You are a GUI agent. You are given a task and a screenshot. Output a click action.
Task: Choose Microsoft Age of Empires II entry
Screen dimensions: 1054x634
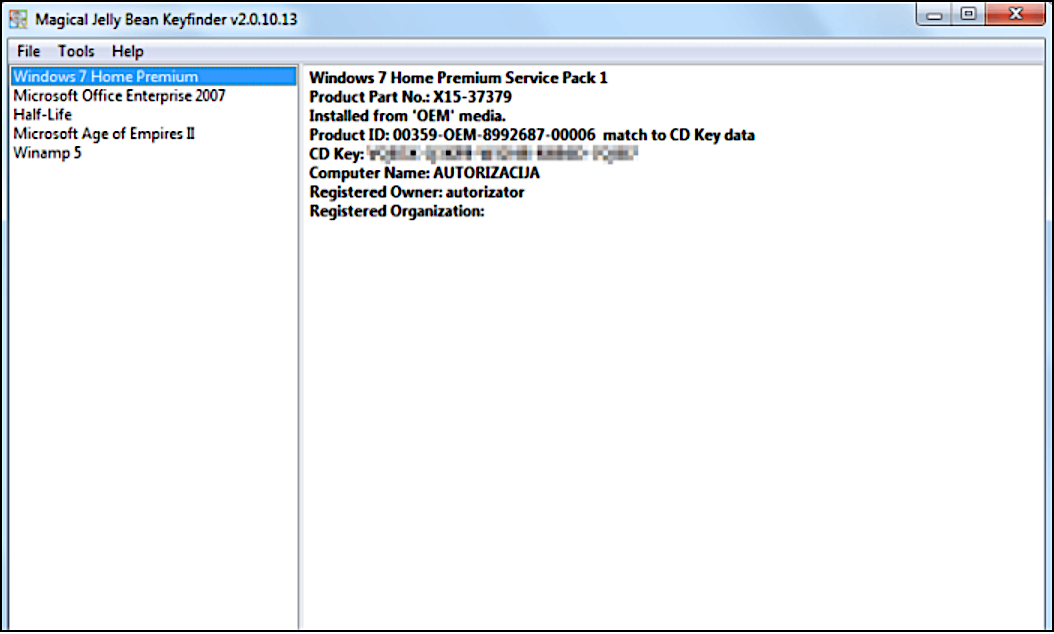[x=104, y=134]
